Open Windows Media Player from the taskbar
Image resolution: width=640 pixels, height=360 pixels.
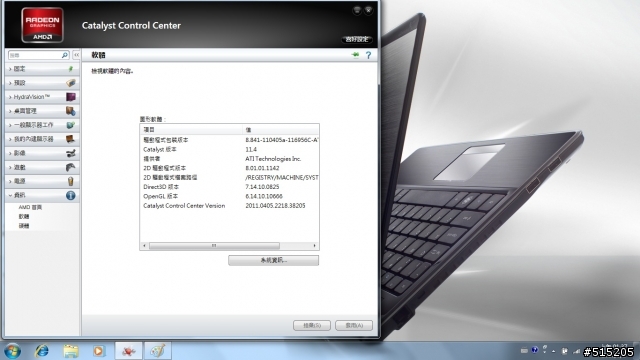[98, 351]
